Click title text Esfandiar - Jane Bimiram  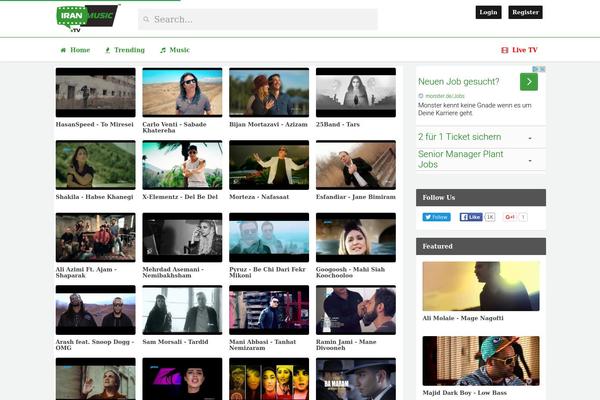click(x=356, y=197)
